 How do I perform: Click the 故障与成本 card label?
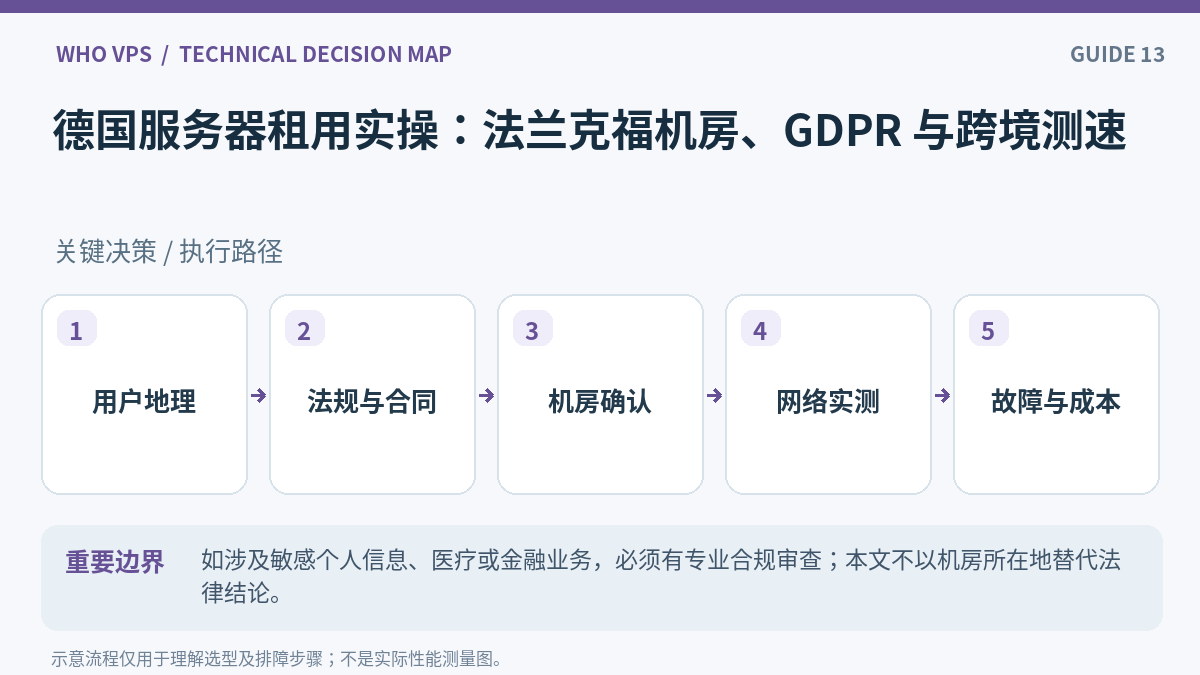pos(1056,402)
